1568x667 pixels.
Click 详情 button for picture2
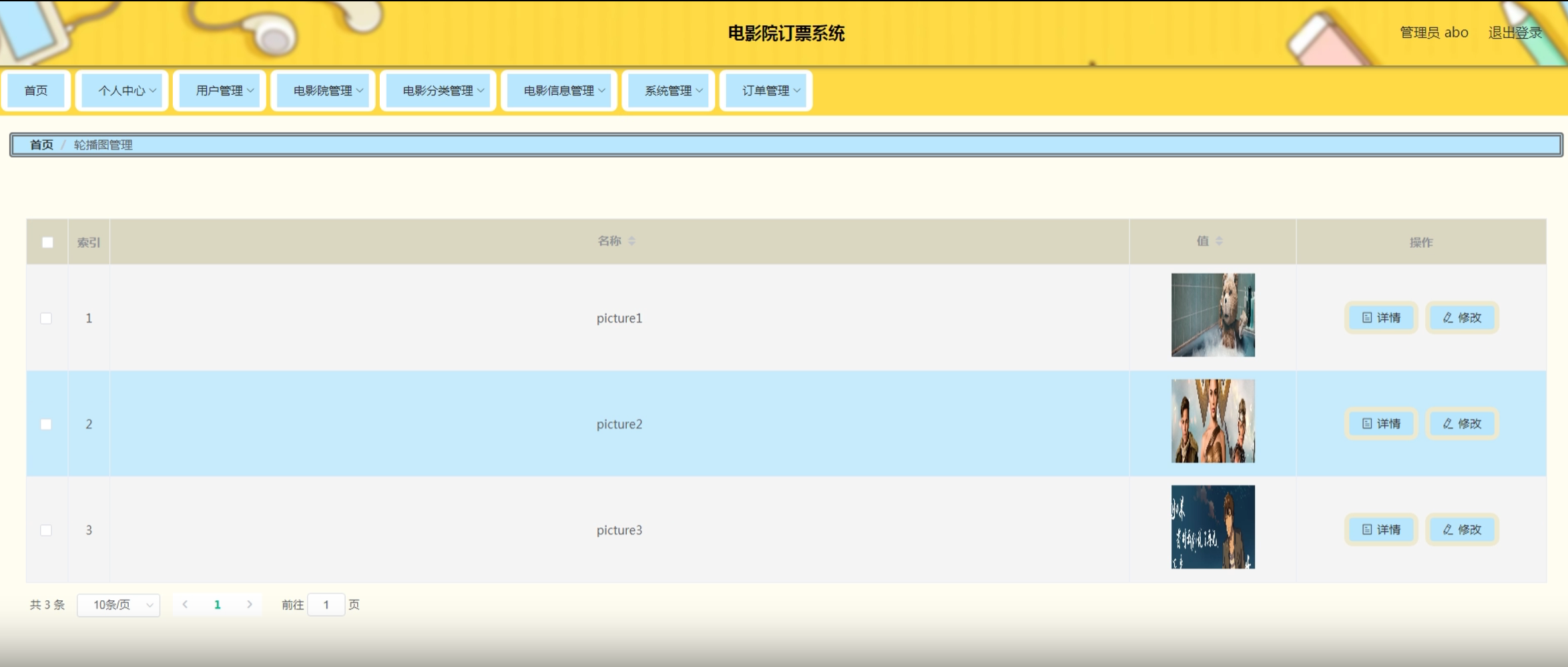coord(1381,424)
